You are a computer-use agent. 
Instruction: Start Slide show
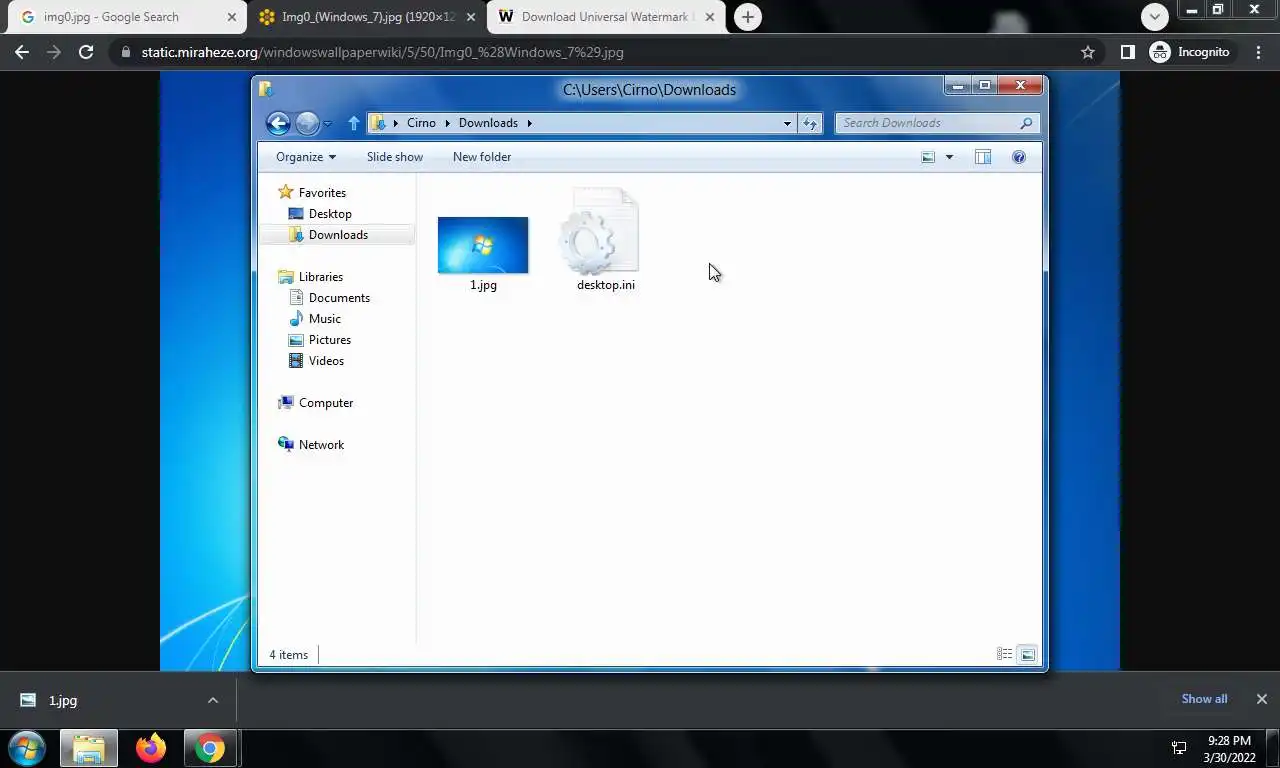coord(394,157)
